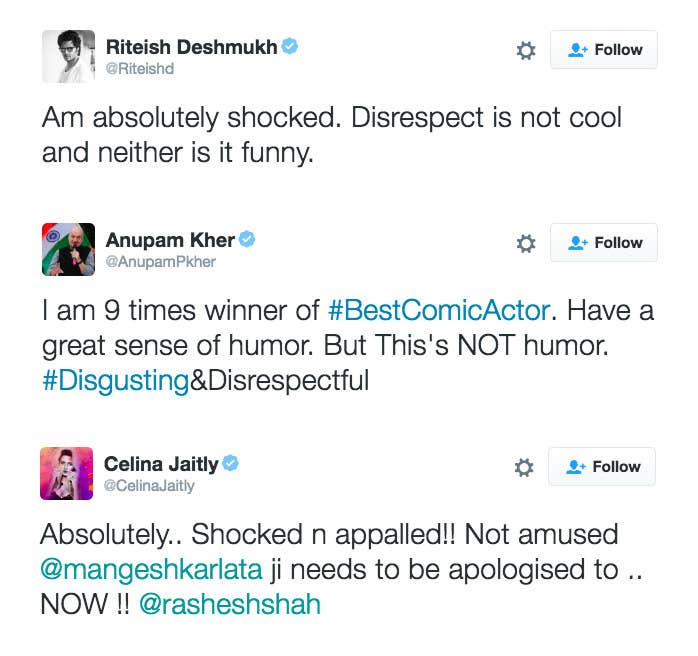
Task: Open Anupam Kher's profile picture
Action: (68, 250)
